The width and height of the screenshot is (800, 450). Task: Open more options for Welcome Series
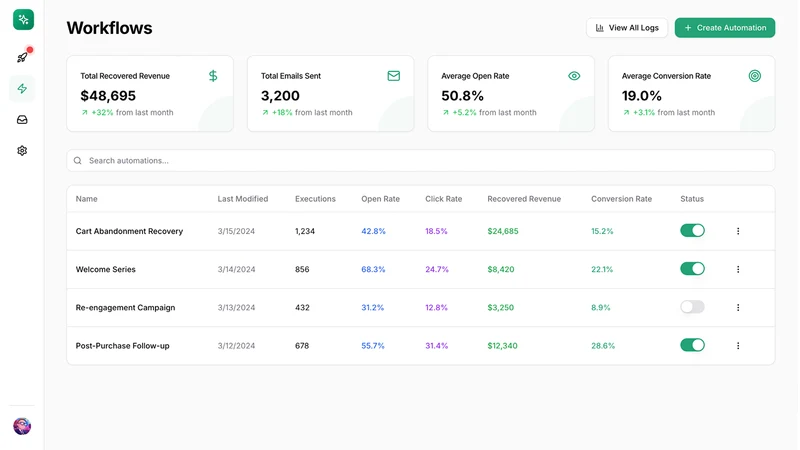point(738,269)
